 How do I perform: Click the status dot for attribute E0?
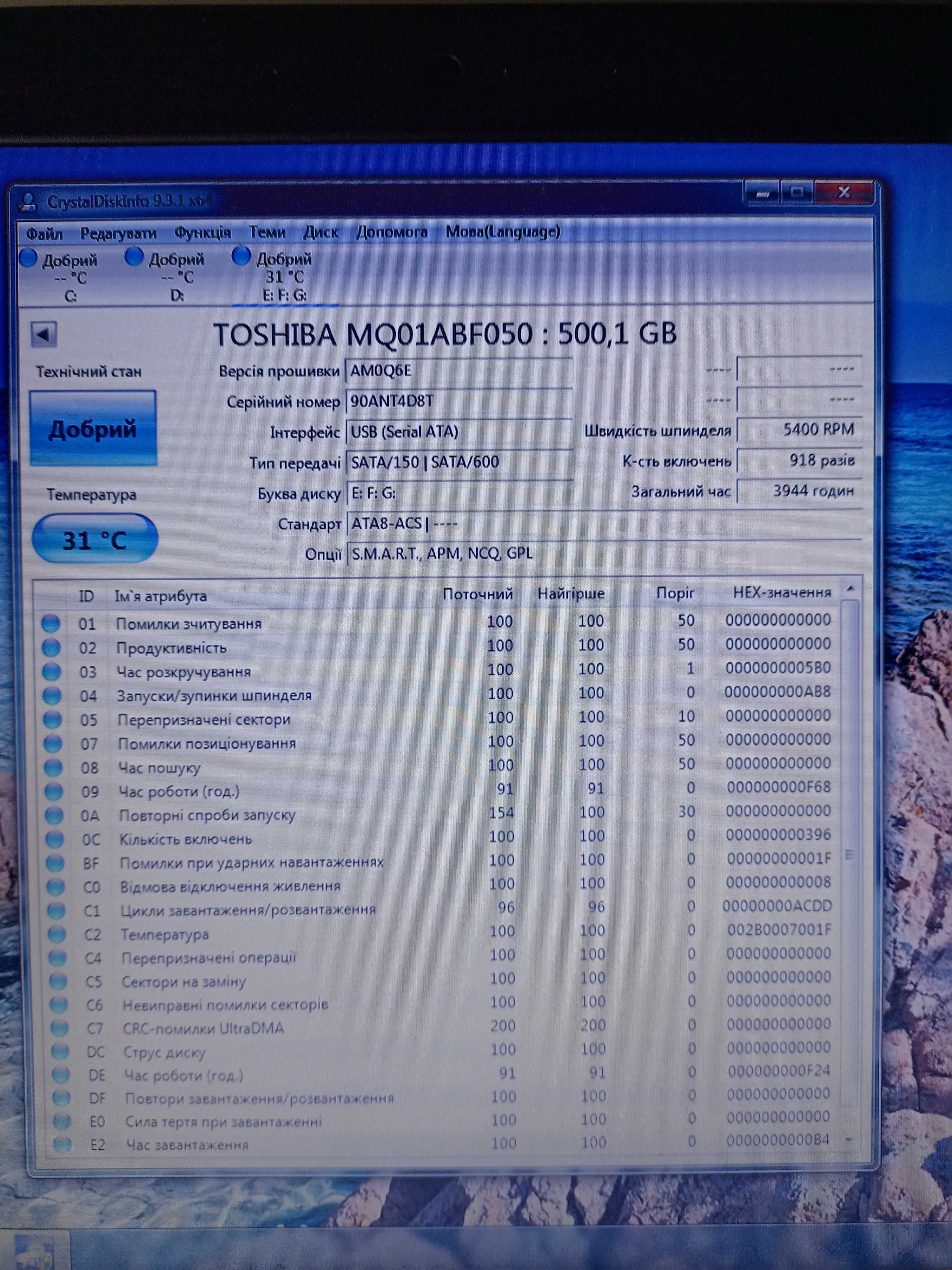61,1121
